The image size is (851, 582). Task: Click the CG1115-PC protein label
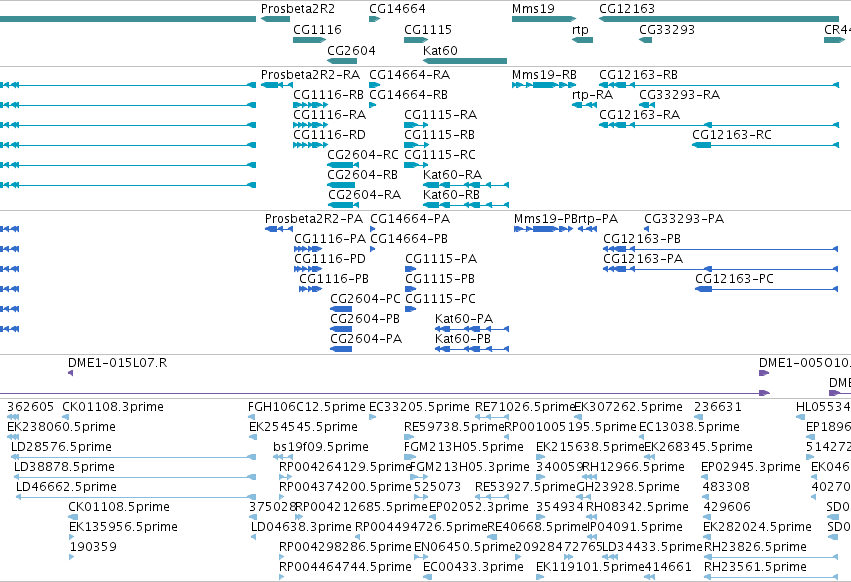click(x=441, y=299)
